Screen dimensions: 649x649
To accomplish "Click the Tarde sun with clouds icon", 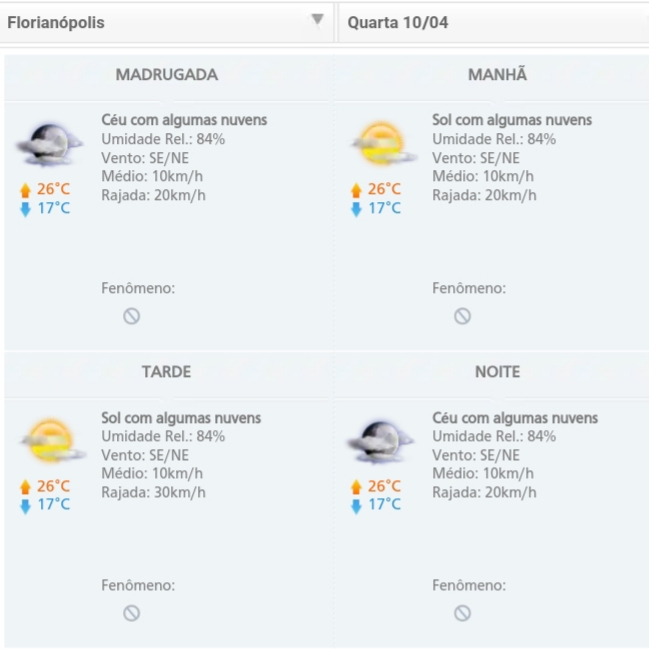I will pyautogui.click(x=48, y=442).
